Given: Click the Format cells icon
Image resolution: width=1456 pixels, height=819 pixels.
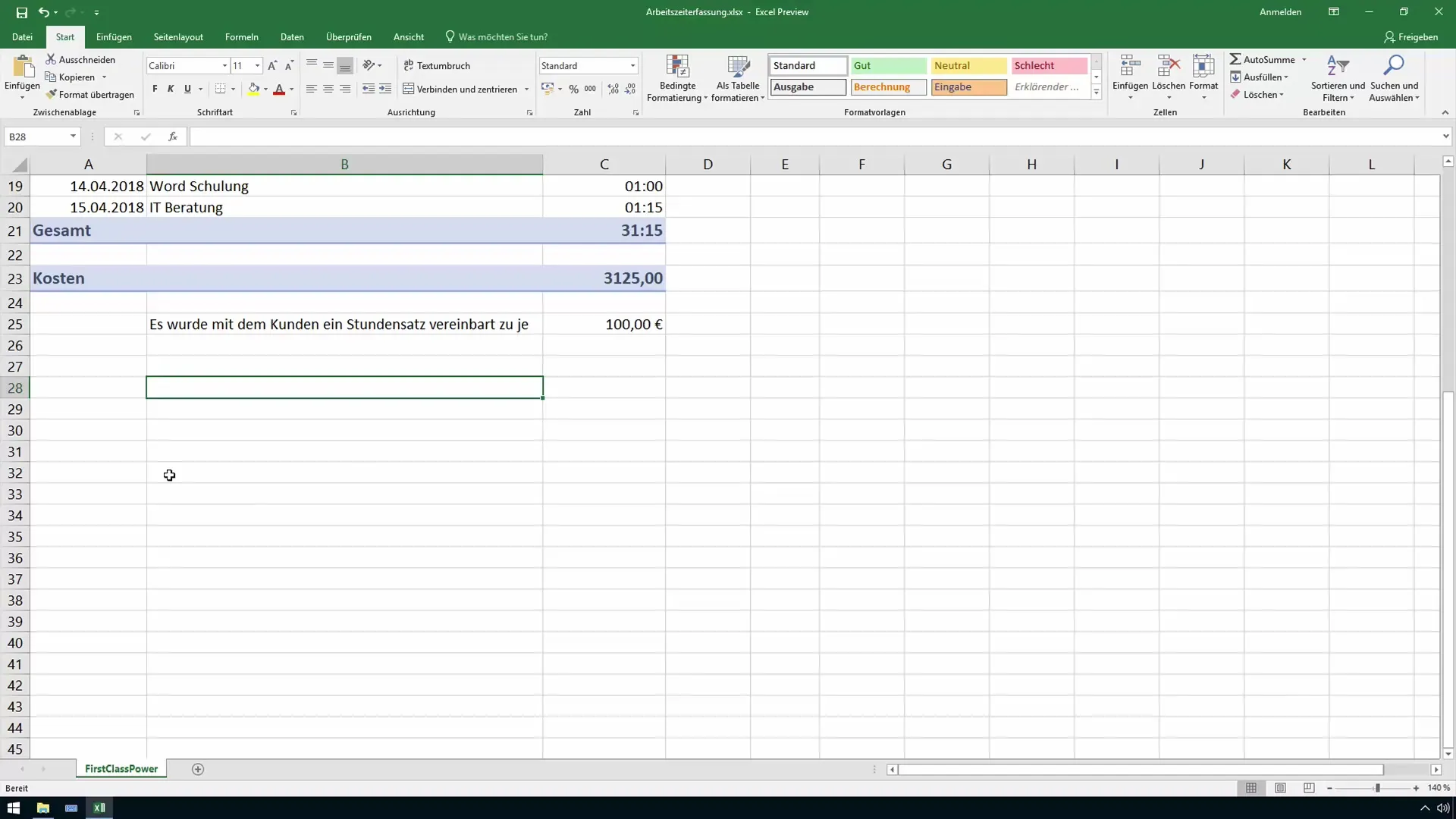Looking at the screenshot, I should 1203,67.
